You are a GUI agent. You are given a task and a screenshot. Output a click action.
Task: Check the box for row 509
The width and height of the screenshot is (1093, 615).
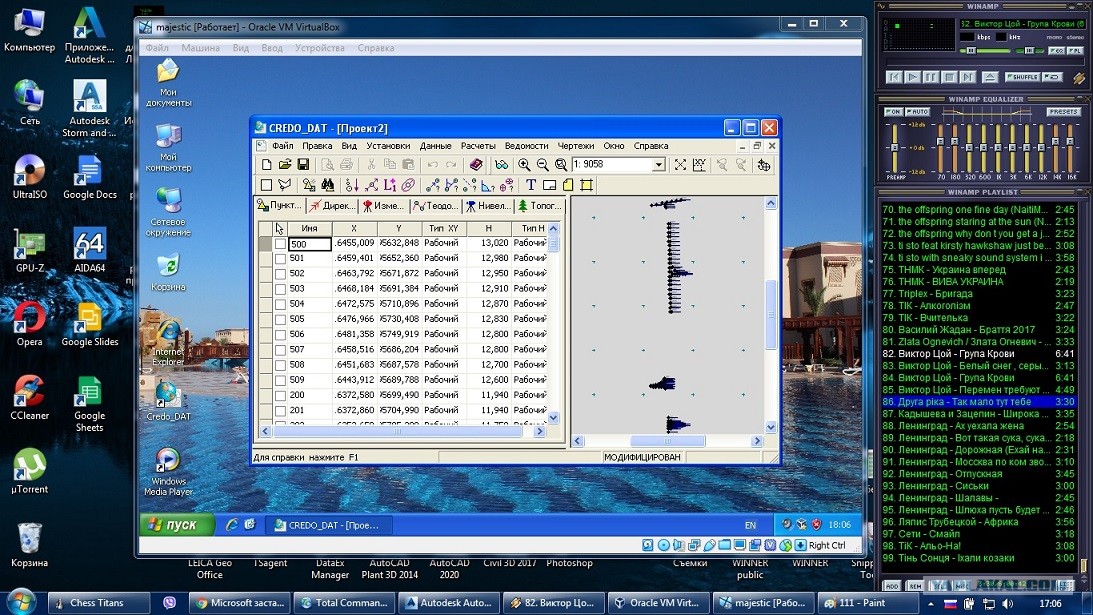pyautogui.click(x=280, y=381)
